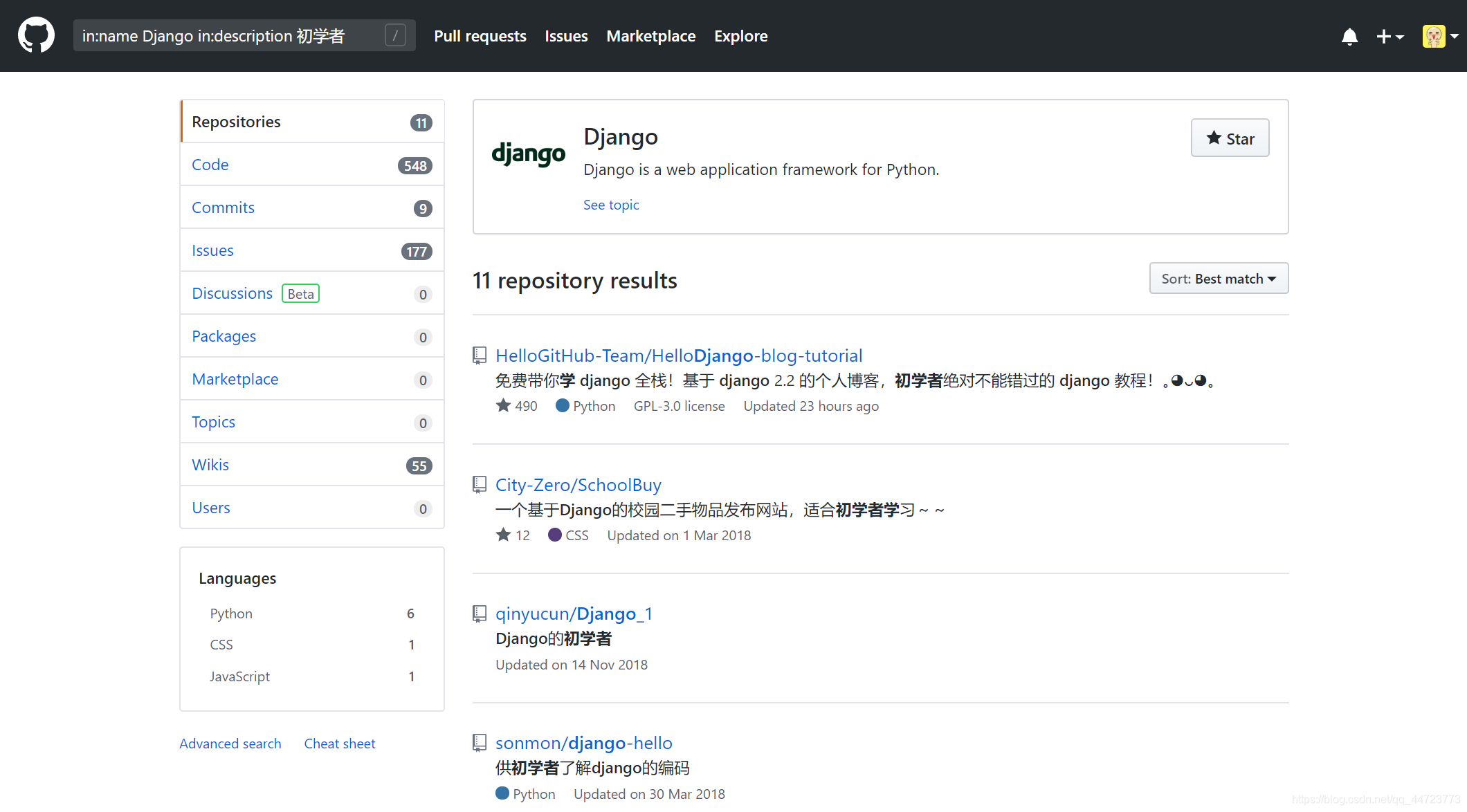The width and height of the screenshot is (1467, 812).
Task: Open Marketplace in top navigation
Action: (651, 36)
